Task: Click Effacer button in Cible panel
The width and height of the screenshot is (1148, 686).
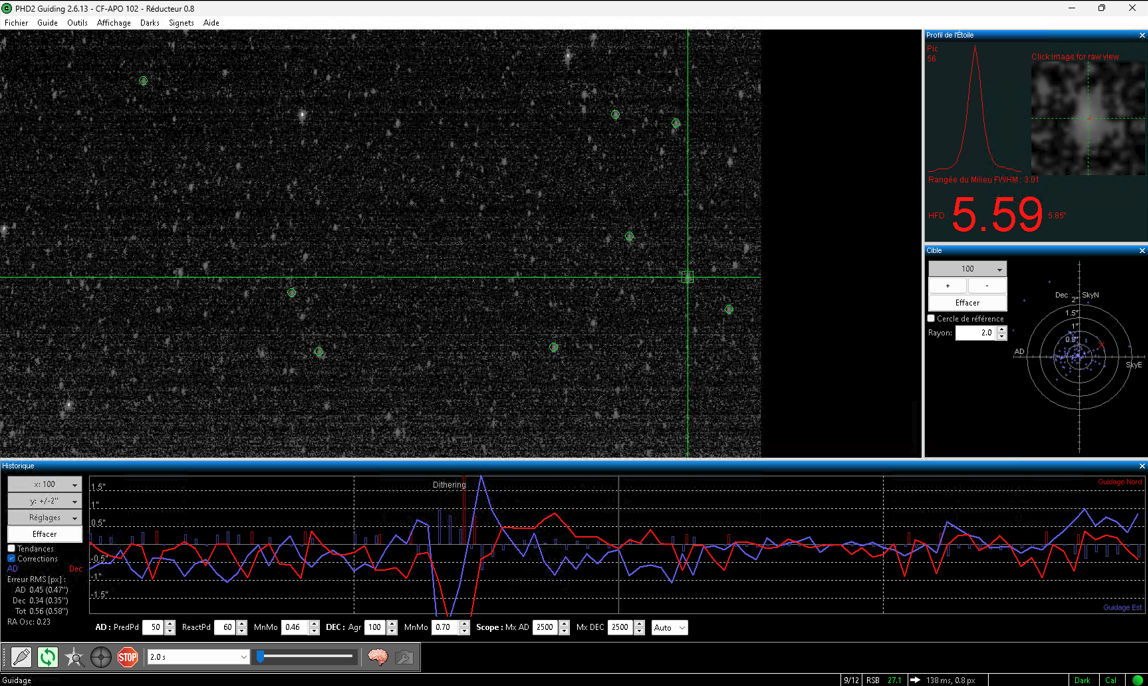Action: coord(968,302)
